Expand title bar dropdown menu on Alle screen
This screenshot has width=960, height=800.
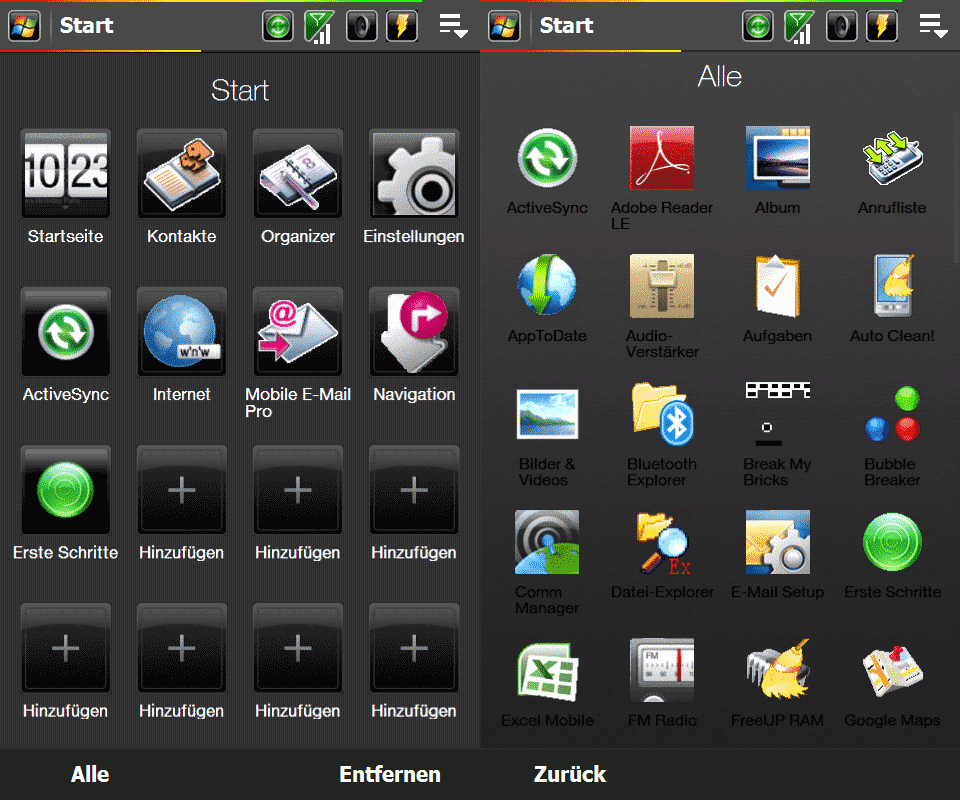coord(934,26)
